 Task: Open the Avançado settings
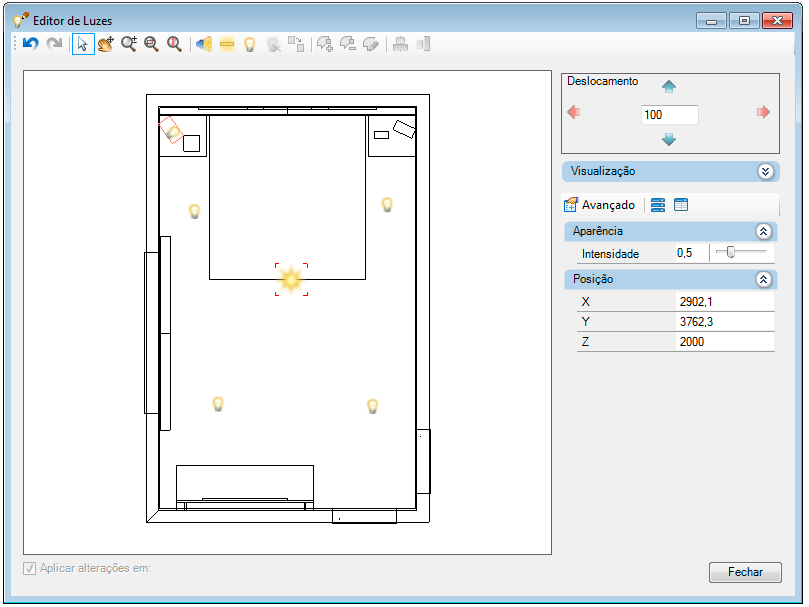pos(600,205)
